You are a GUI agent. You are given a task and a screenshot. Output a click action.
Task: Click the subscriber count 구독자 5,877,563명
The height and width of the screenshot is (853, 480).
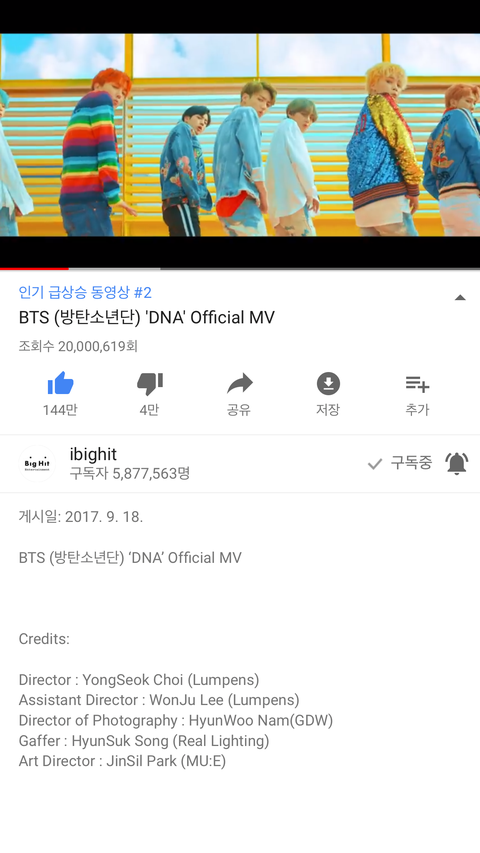(130, 473)
